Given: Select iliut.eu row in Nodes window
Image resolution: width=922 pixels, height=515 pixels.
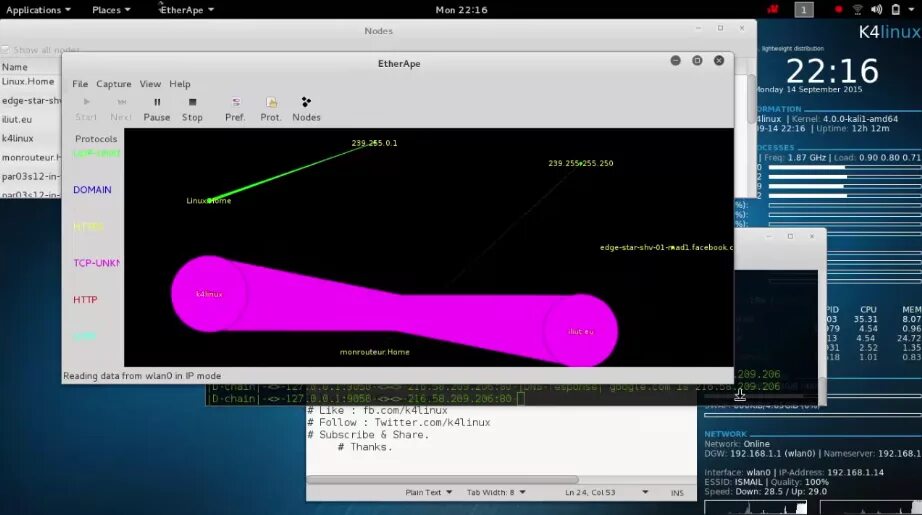Looking at the screenshot, I should [x=31, y=119].
